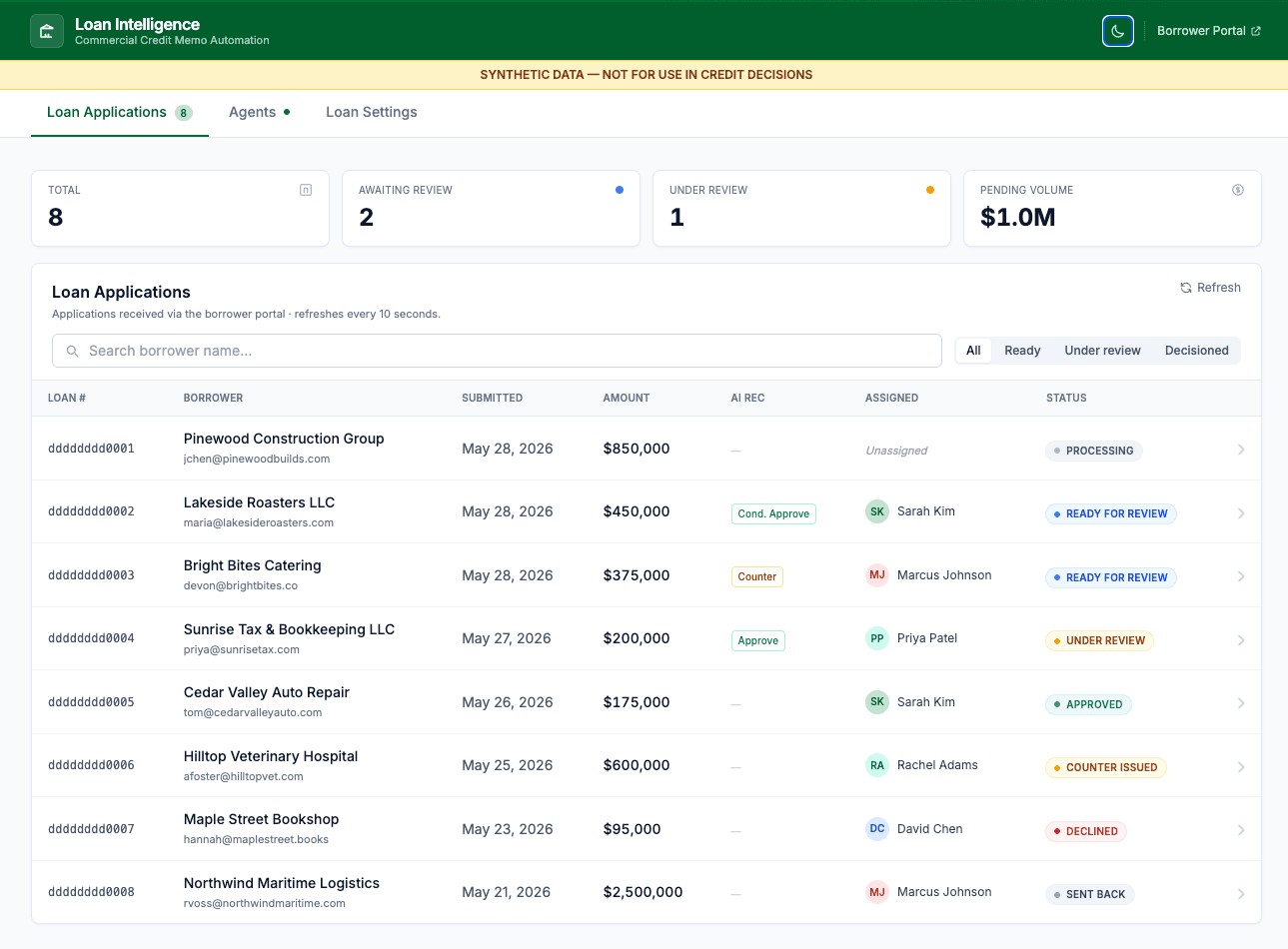Open Sunrise Tax & Bookkeeping LLC name
Image resolution: width=1288 pixels, height=949 pixels.
(289, 629)
